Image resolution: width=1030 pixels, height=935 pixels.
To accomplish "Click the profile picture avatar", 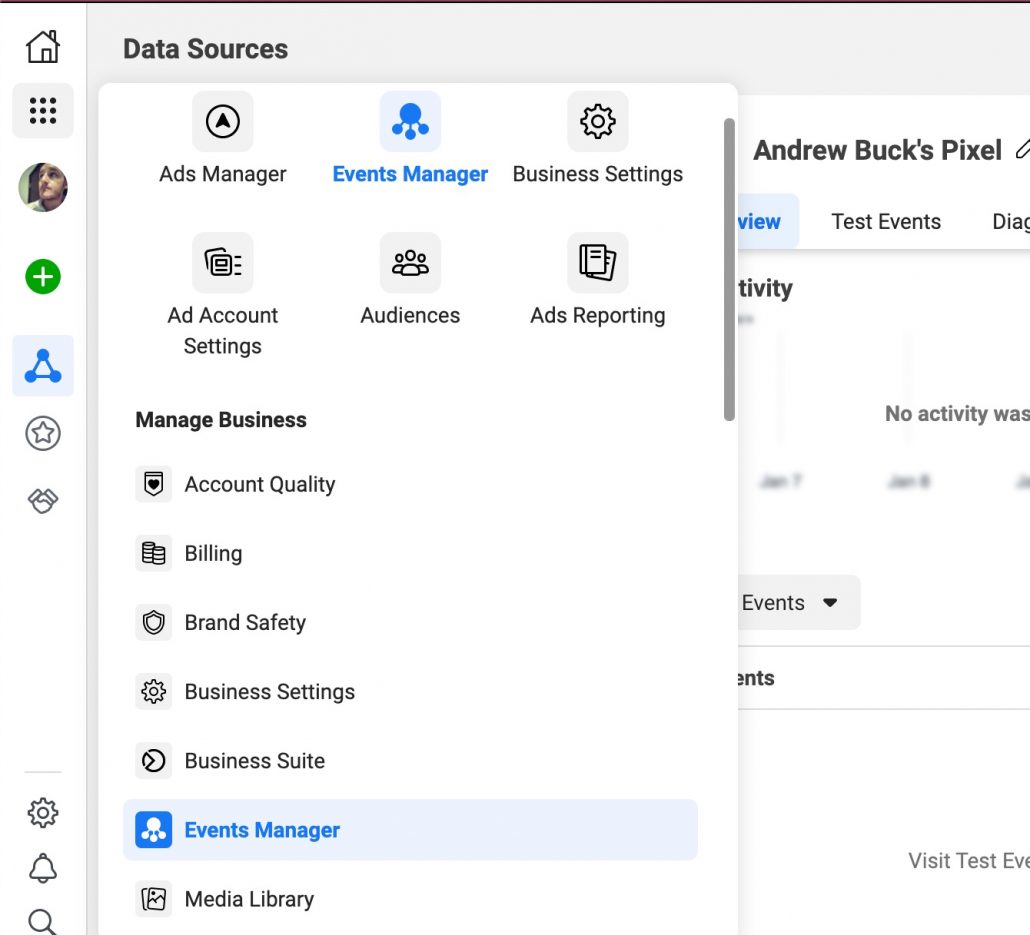I will 43,188.
